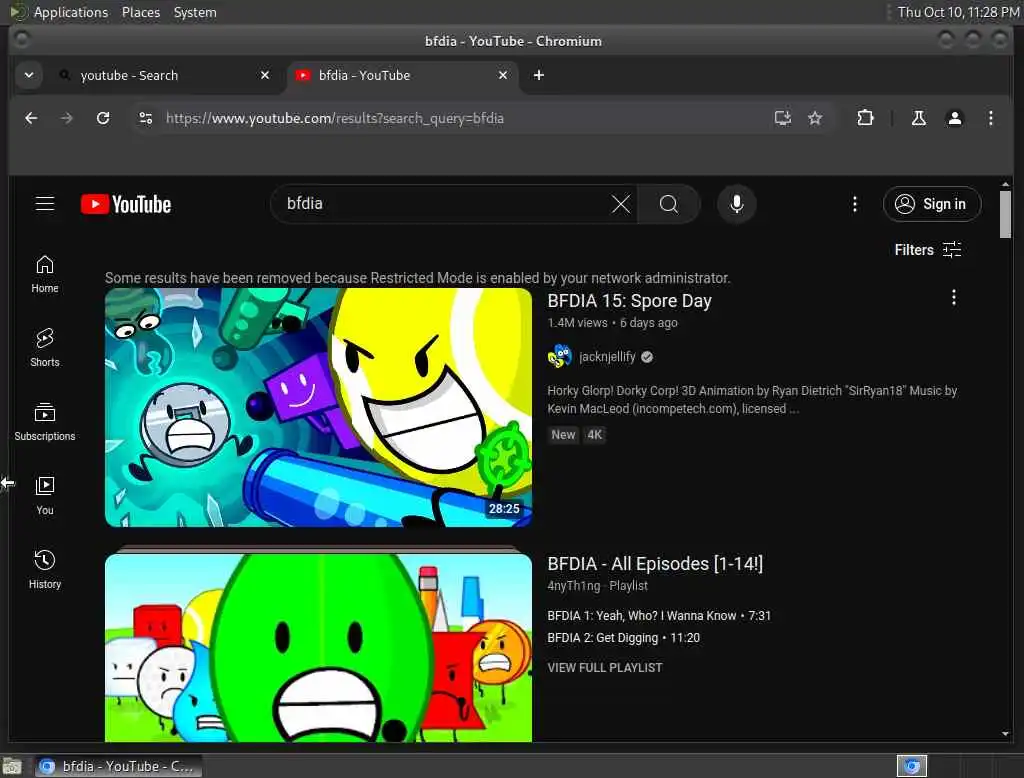
Task: Open YouTube hamburger guide menu
Action: point(44,204)
